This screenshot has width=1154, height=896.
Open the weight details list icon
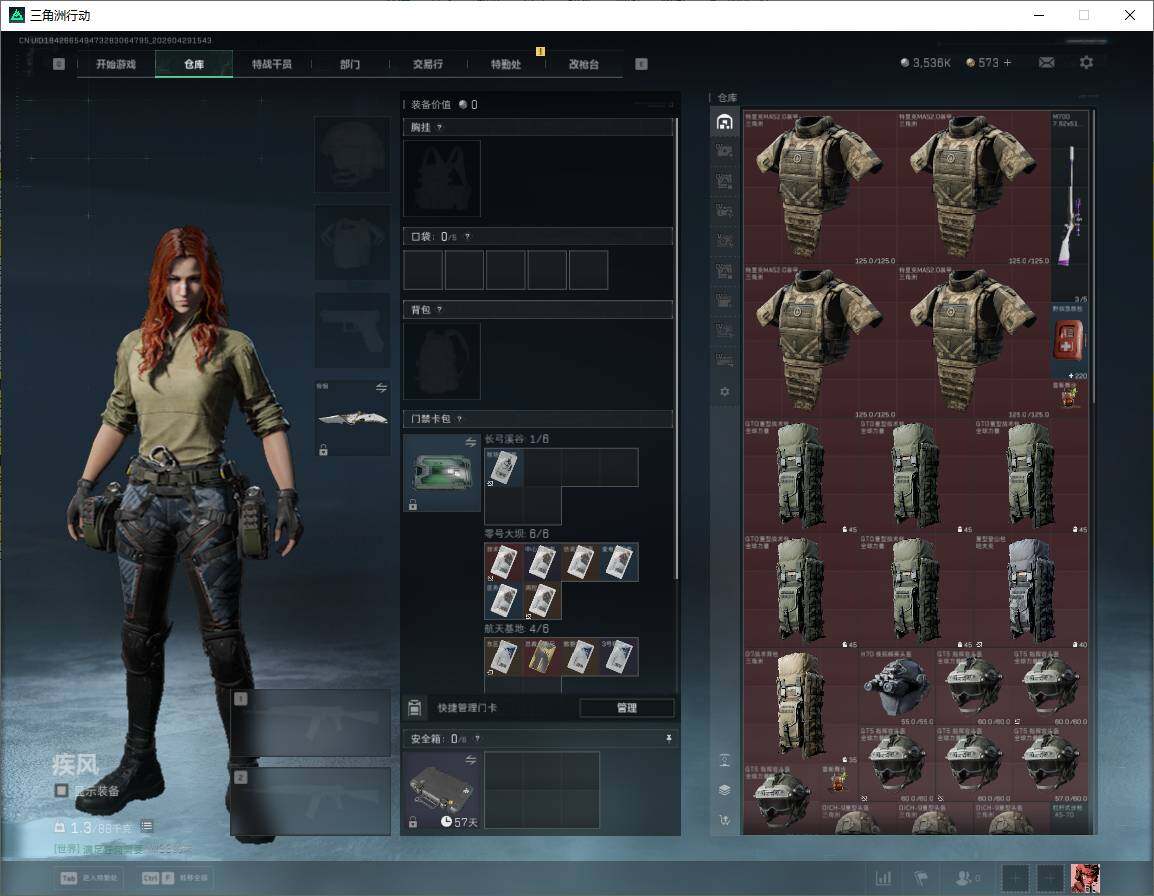pos(146,827)
